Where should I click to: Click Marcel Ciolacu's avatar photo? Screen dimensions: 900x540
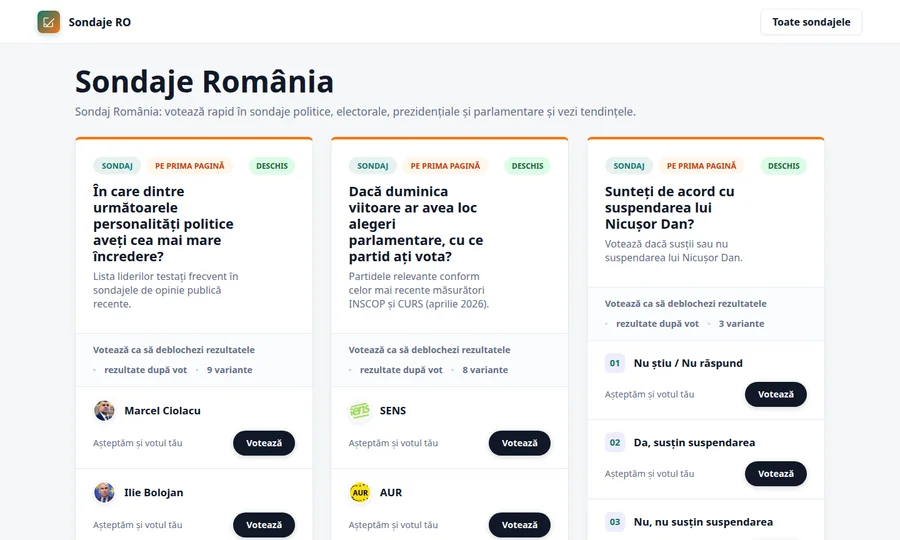click(x=104, y=411)
